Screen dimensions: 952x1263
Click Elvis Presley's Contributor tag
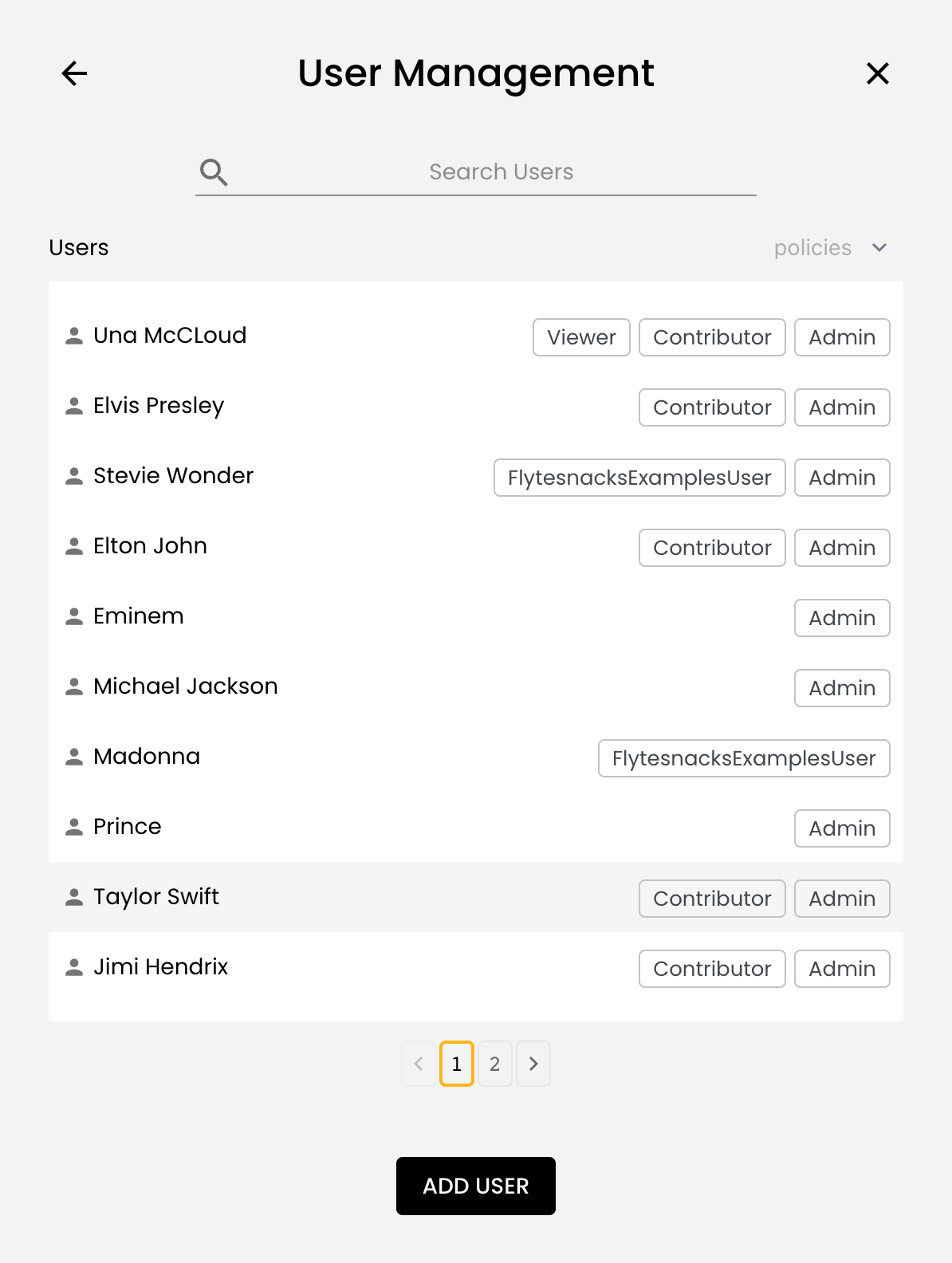(x=711, y=407)
